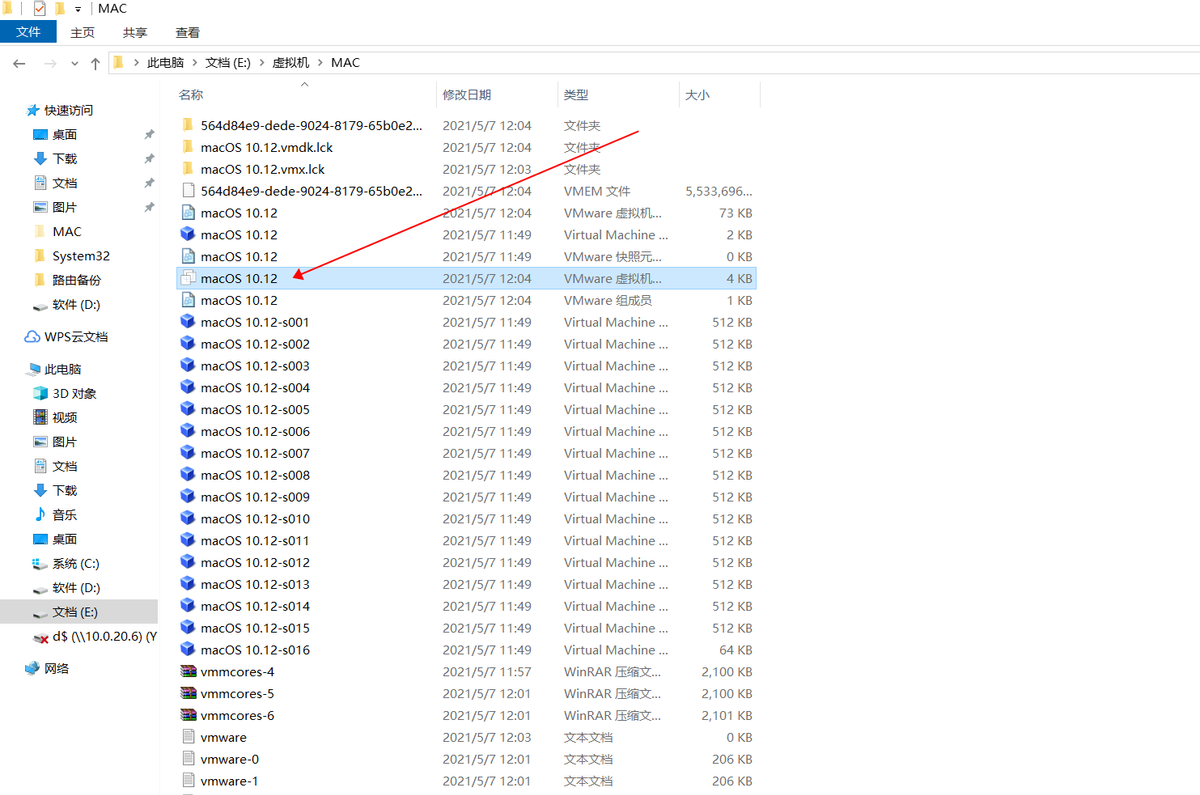Expand the chevron before 此电脑 in address bar
This screenshot has height=795, width=1200.
(136, 63)
